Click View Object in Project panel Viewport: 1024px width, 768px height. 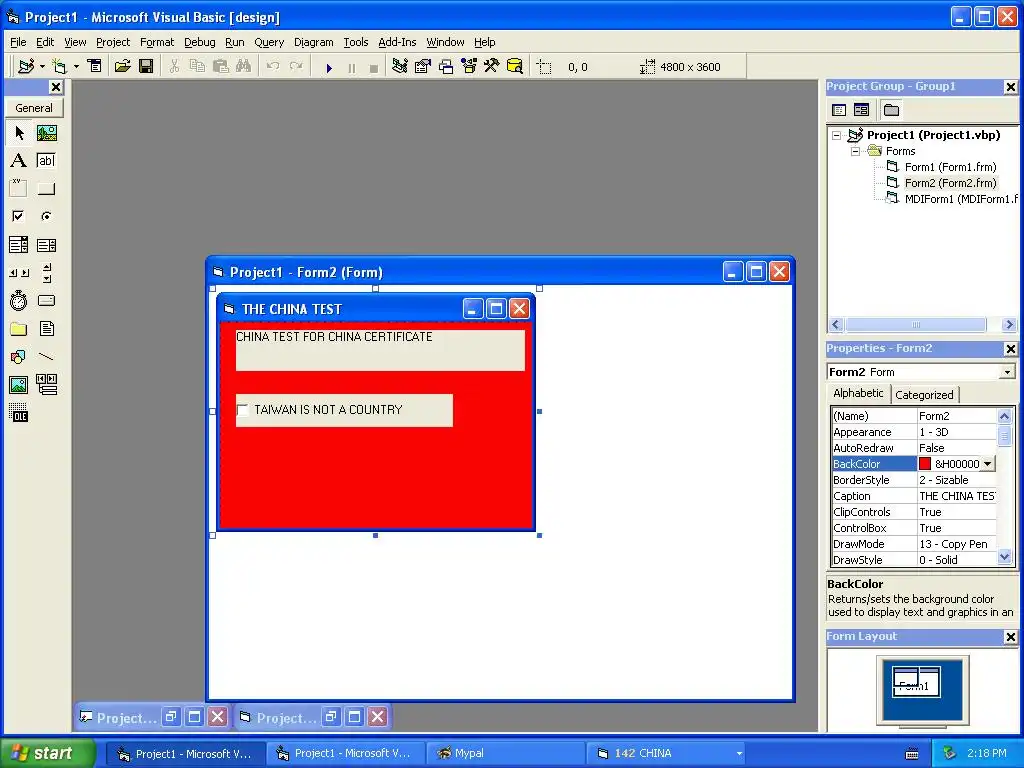click(861, 110)
